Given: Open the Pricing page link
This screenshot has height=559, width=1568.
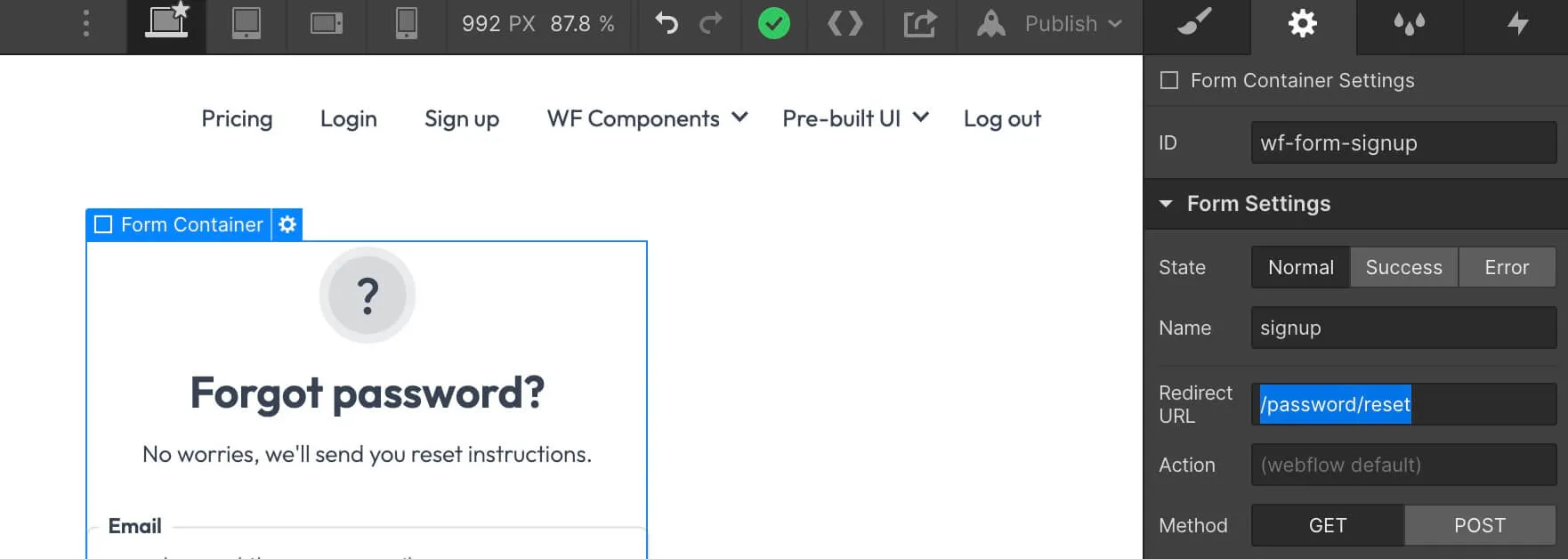Looking at the screenshot, I should click(x=237, y=118).
